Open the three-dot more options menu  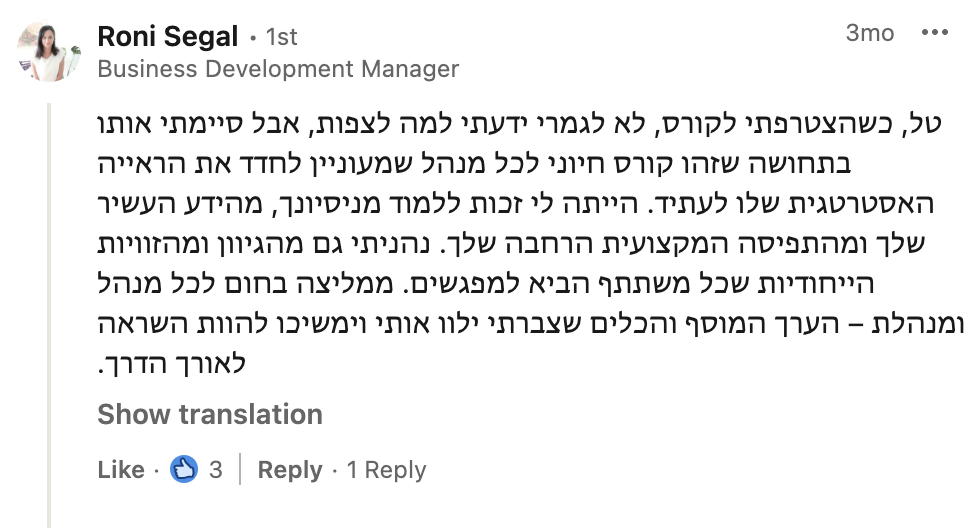(934, 33)
